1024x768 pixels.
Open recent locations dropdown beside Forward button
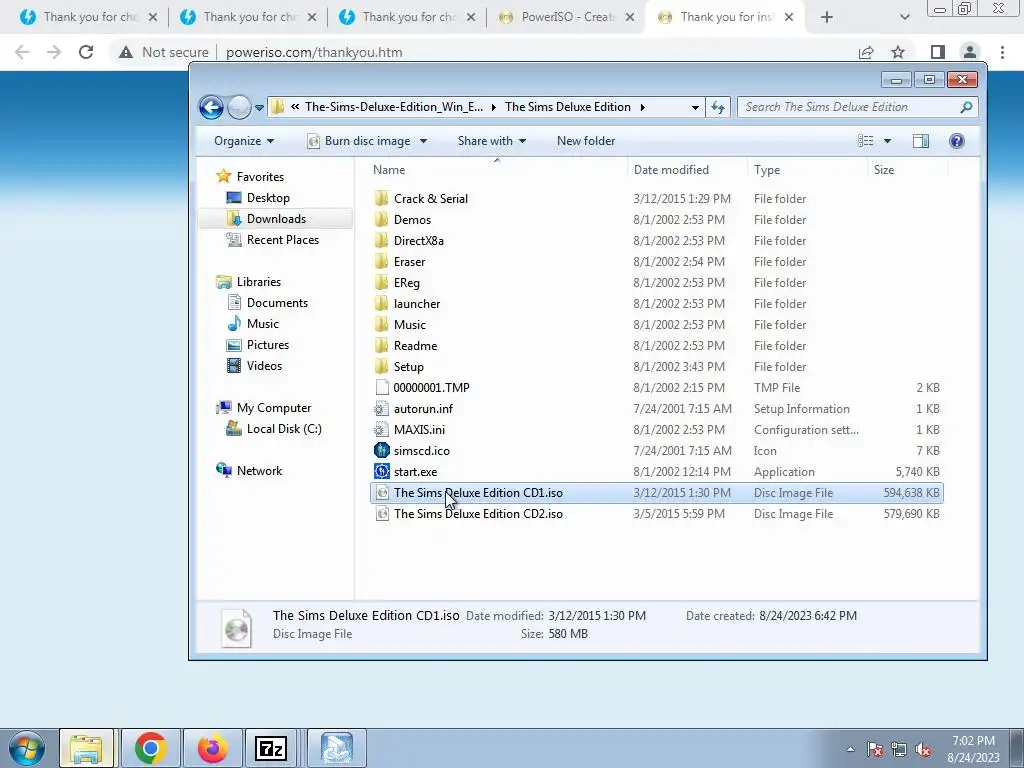[x=259, y=108]
